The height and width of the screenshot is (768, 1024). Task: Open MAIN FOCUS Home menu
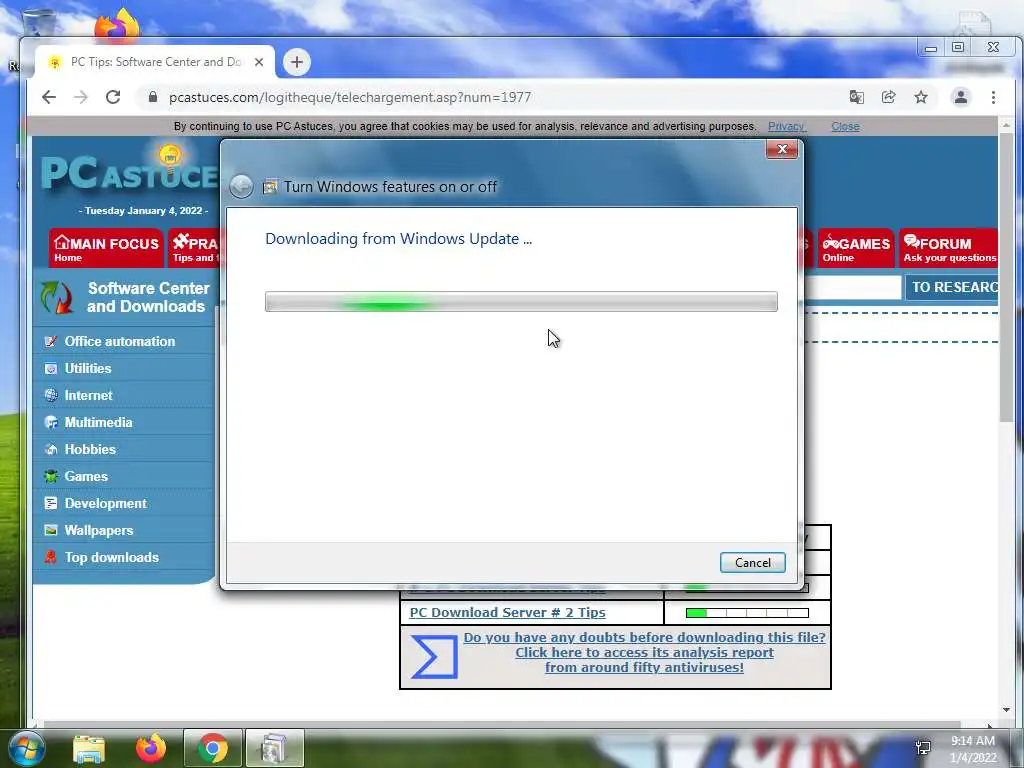[x=106, y=248]
